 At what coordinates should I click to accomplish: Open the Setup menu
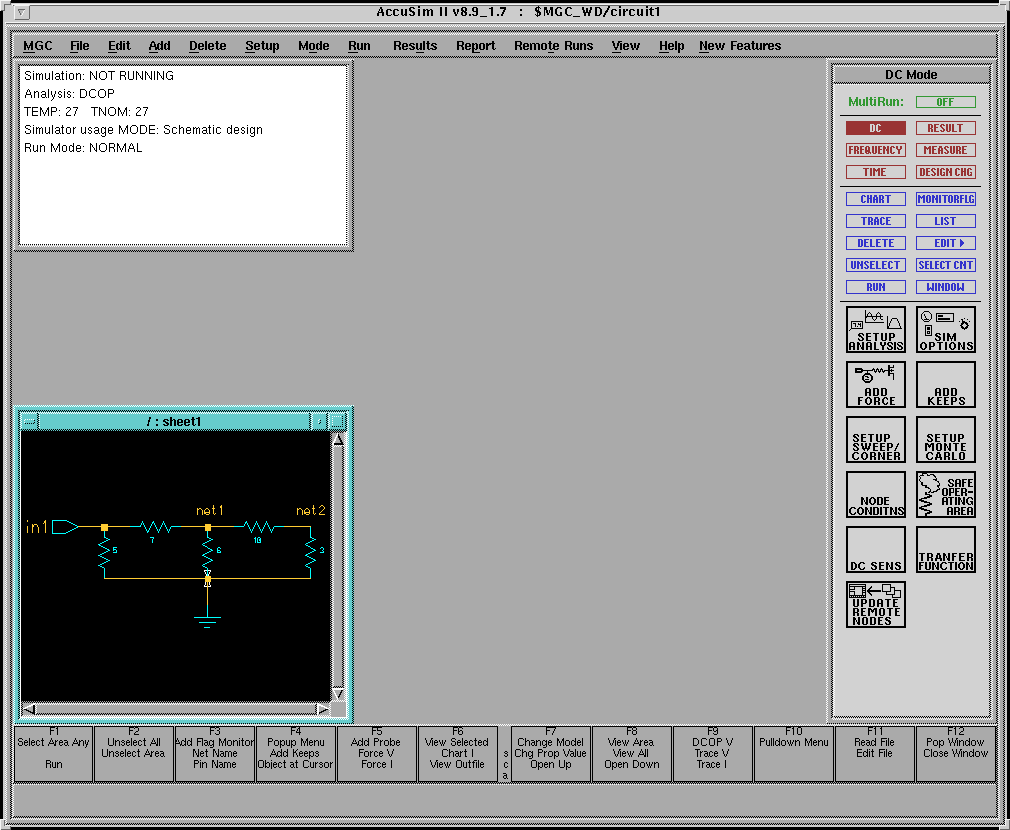(262, 46)
